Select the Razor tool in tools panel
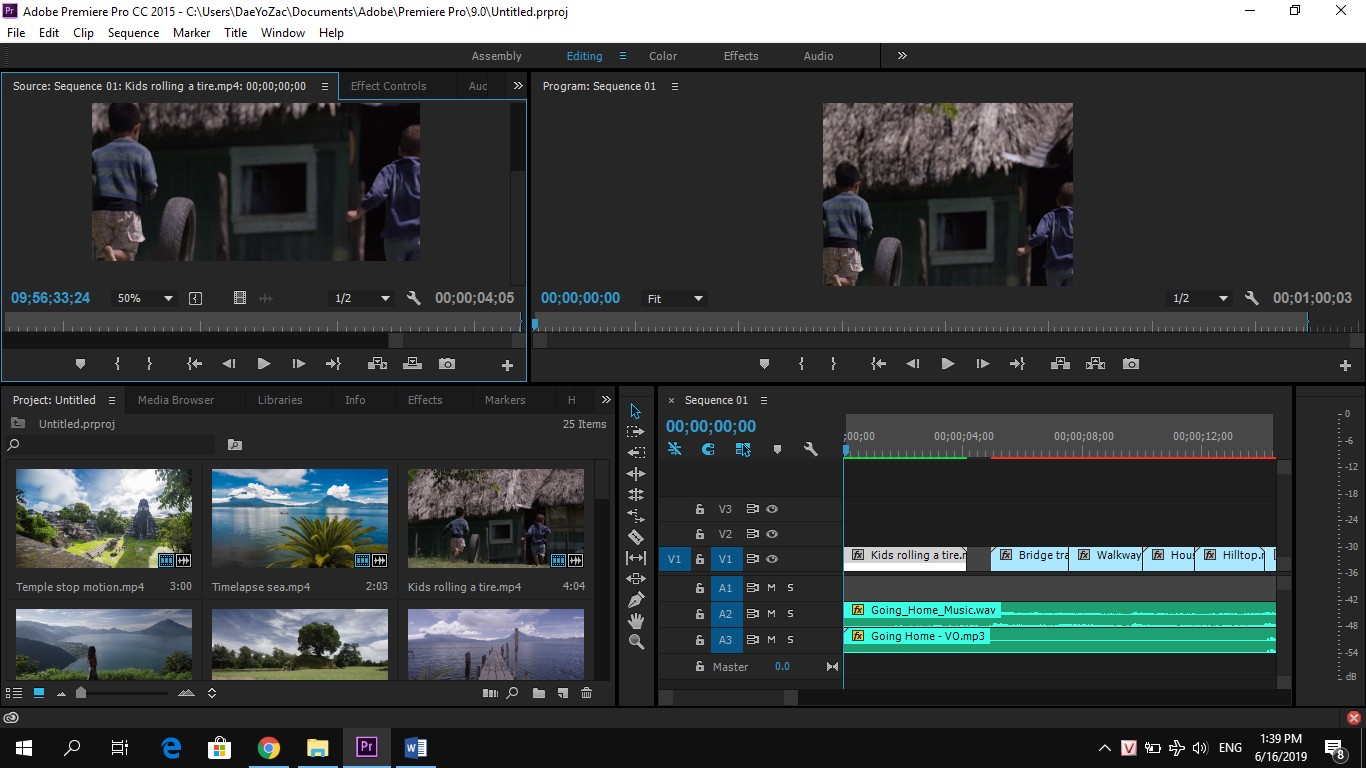The width and height of the screenshot is (1366, 768). (636, 537)
